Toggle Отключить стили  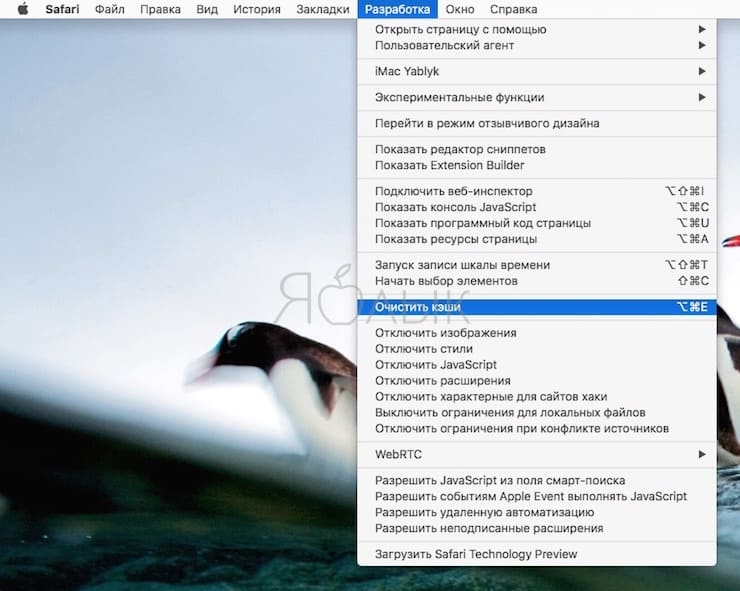(537, 349)
